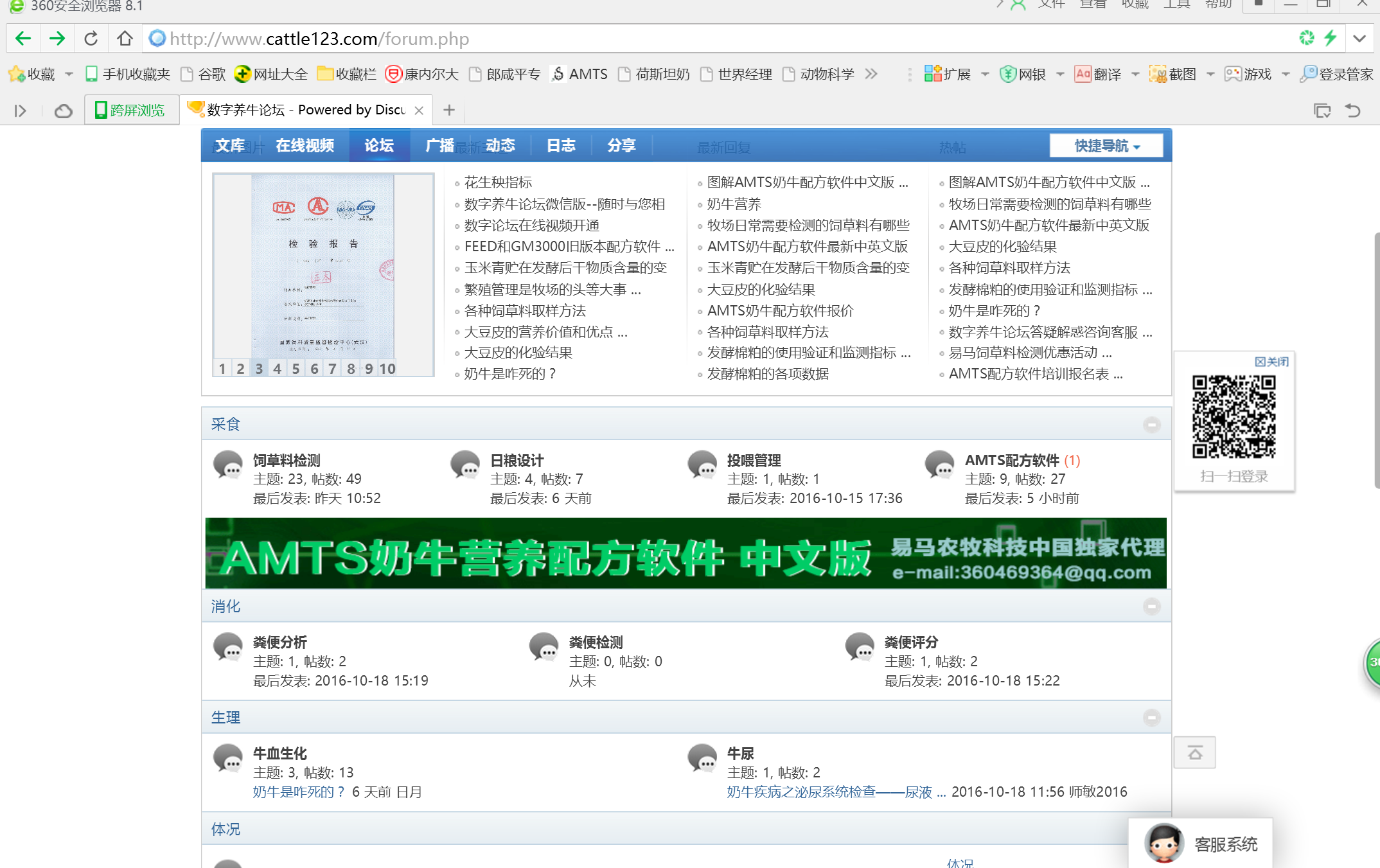Click the 收藏 star icon in bookmarks bar
The height and width of the screenshot is (868, 1380).
[17, 74]
